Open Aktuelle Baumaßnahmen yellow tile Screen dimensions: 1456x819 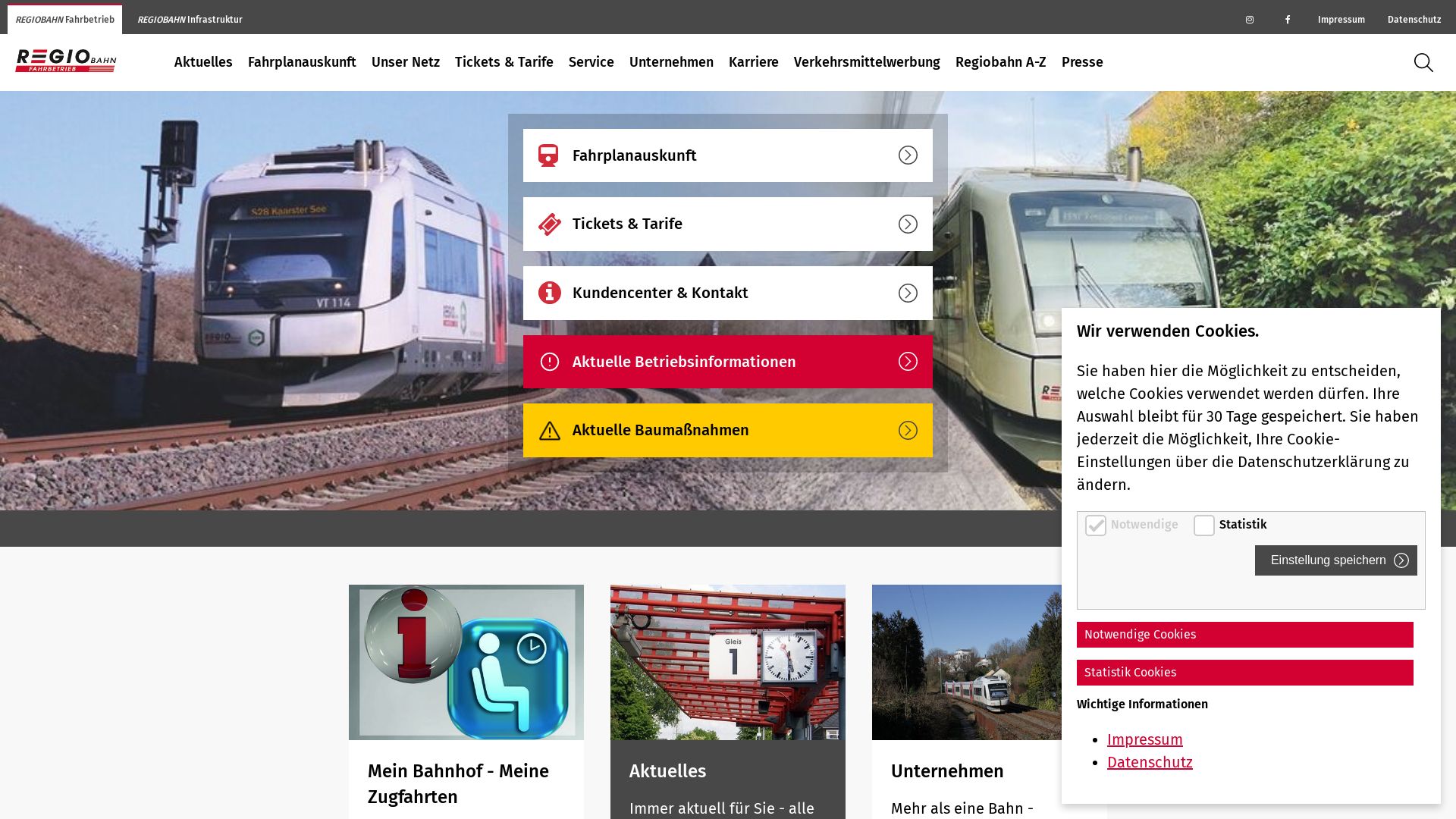pyautogui.click(x=728, y=431)
